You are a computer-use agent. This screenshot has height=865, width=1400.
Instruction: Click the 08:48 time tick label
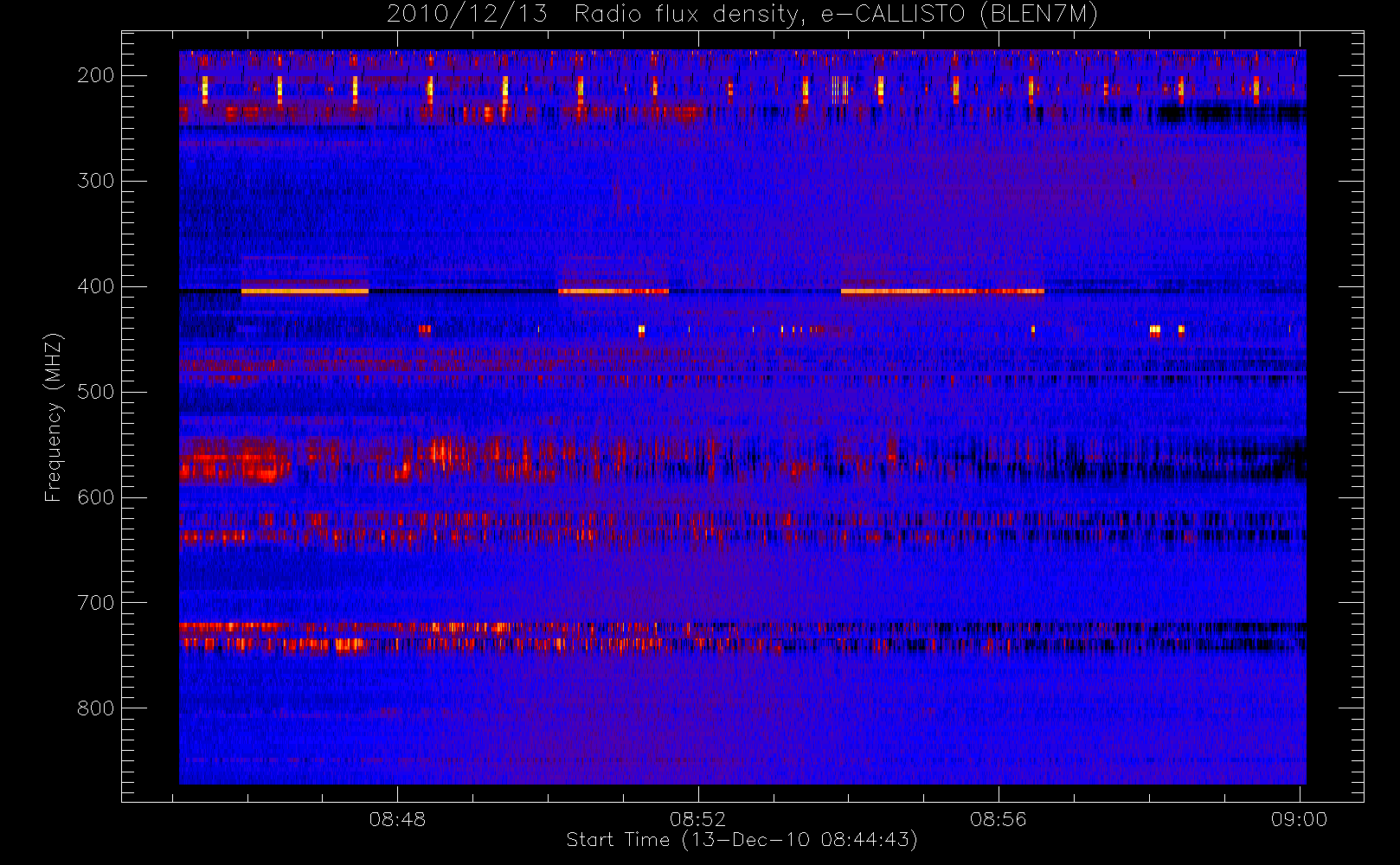[397, 819]
